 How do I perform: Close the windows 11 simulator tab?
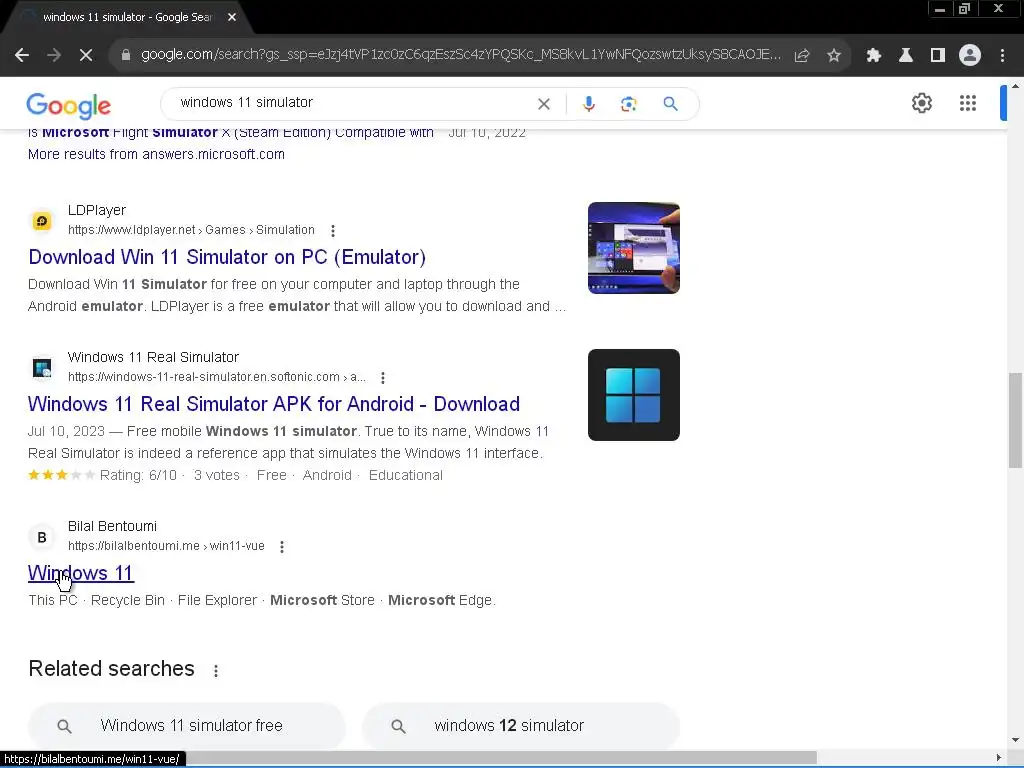[x=232, y=17]
